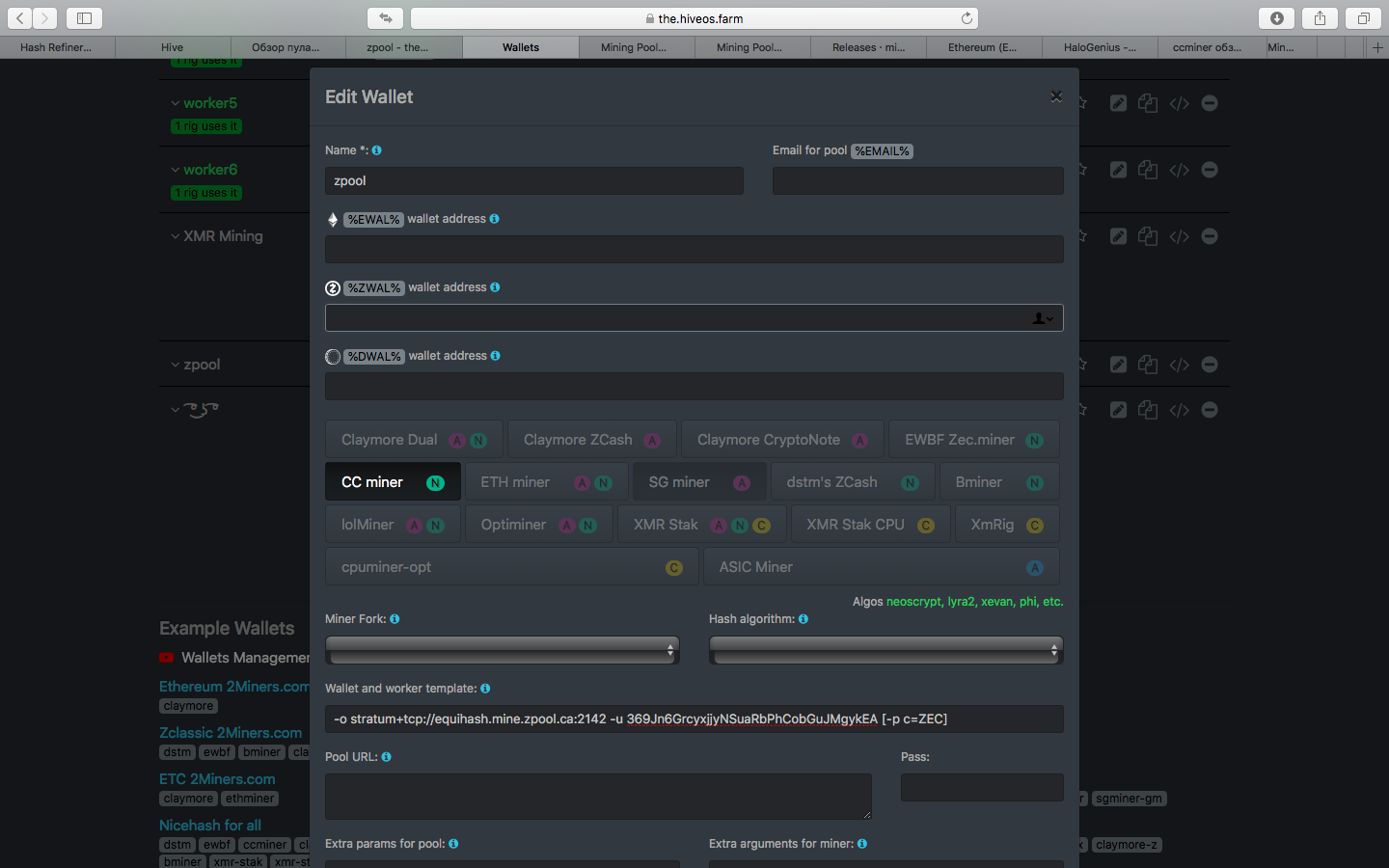The width and height of the screenshot is (1389, 868).
Task: Click info icon beside Wallet and worker template
Action: click(x=485, y=689)
